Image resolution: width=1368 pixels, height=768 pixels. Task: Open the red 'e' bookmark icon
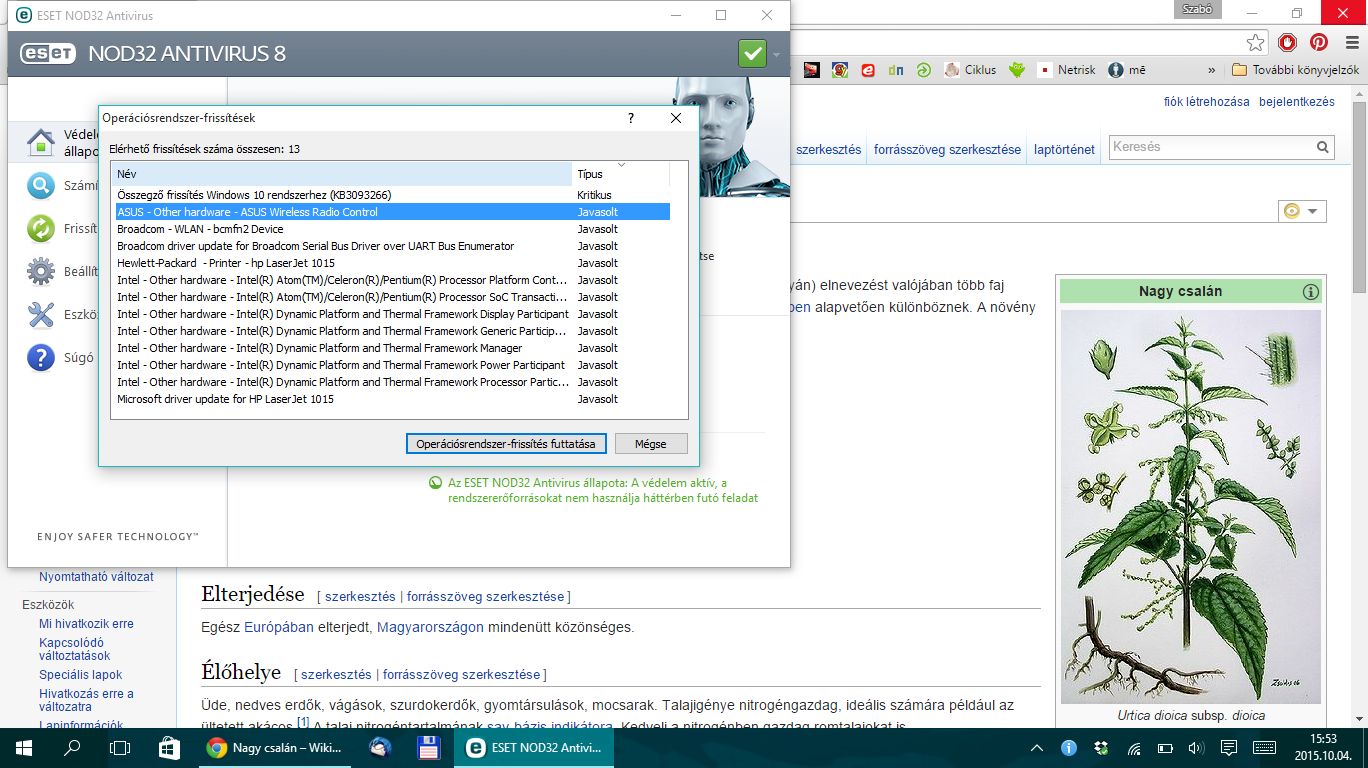[868, 70]
